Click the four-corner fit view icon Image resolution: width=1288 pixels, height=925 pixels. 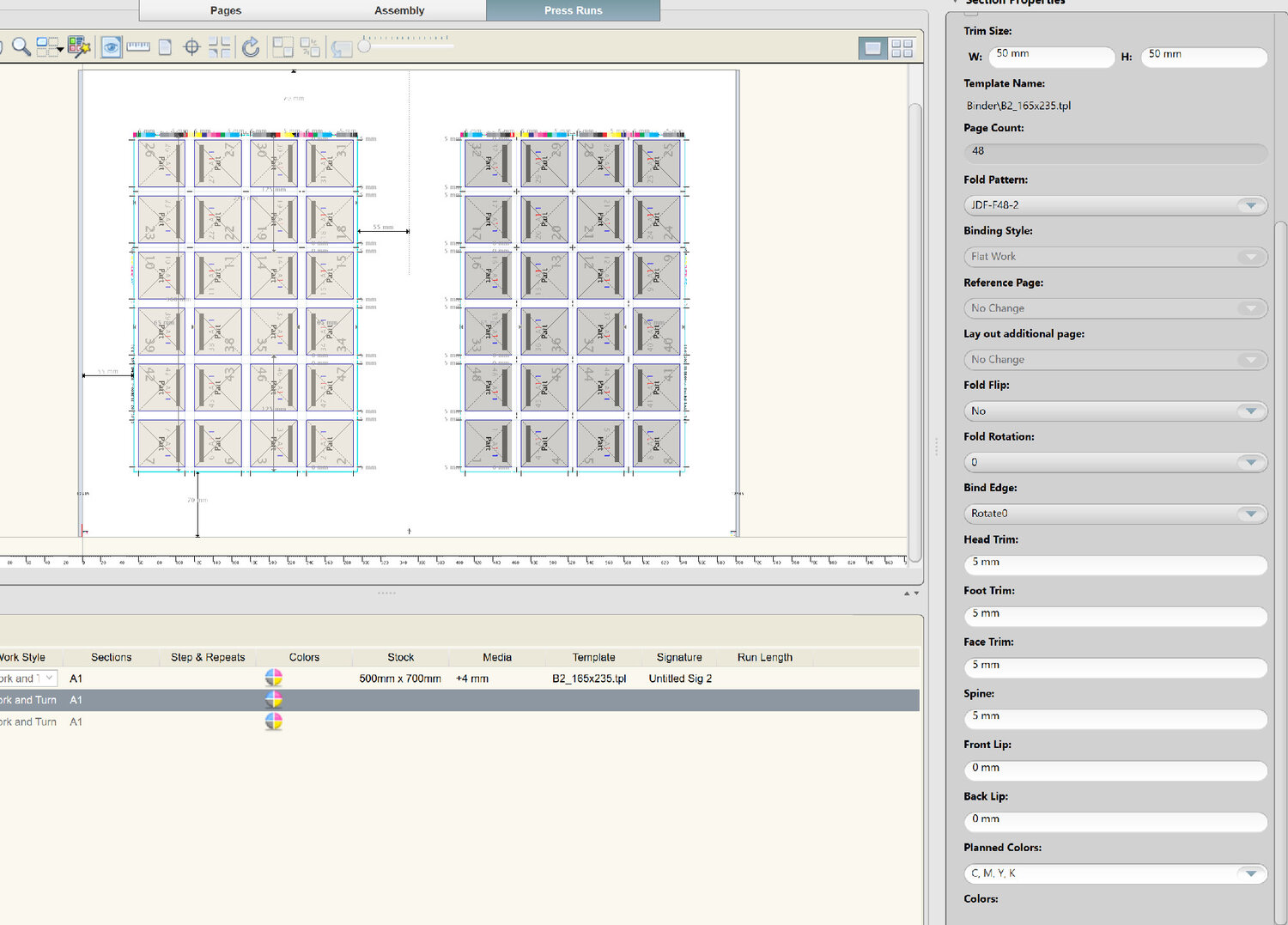tap(220, 47)
